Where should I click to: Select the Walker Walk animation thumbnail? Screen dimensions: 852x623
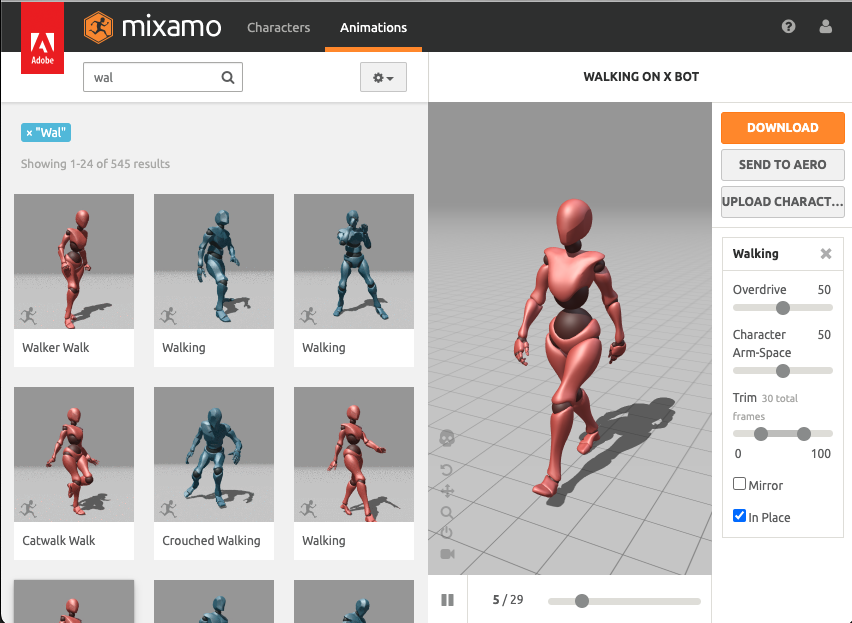click(x=74, y=261)
